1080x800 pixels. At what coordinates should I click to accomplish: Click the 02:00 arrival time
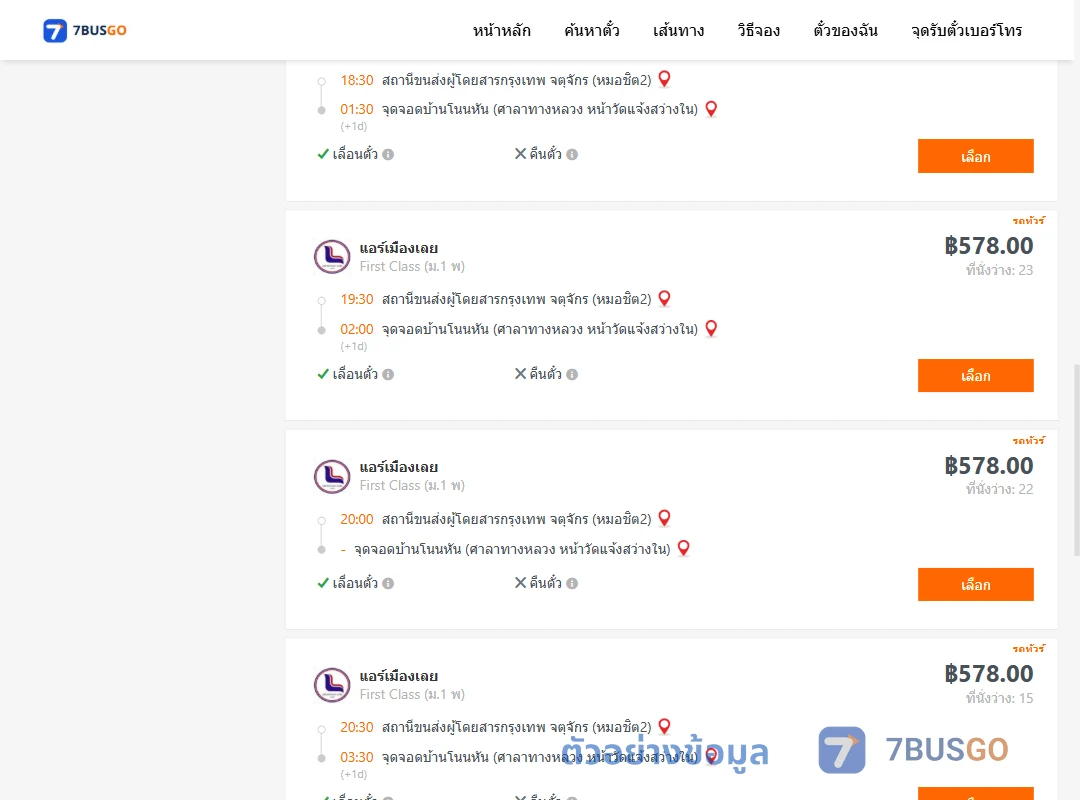357,329
